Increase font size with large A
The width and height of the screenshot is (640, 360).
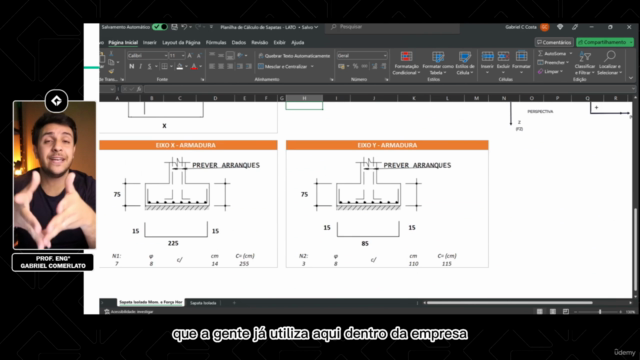coord(190,56)
